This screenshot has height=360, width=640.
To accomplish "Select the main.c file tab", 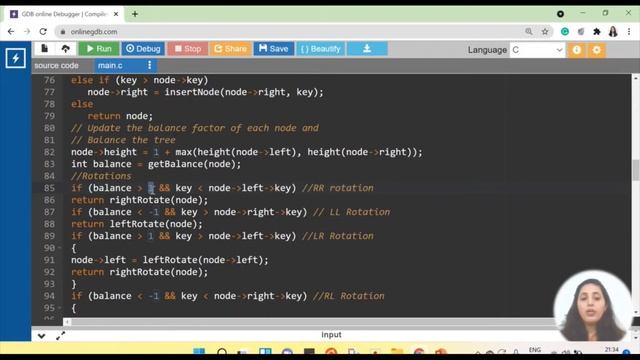I will [x=110, y=65].
